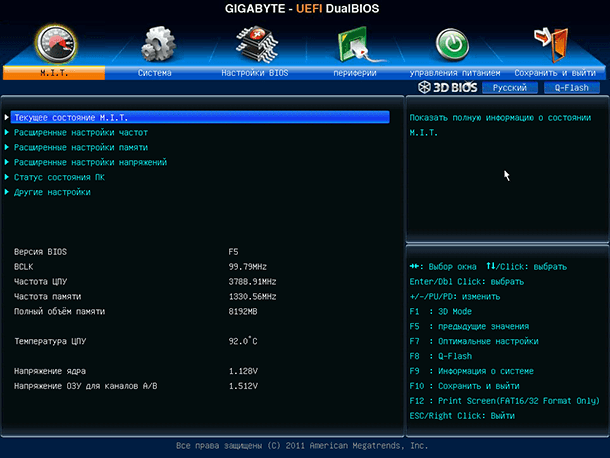The height and width of the screenshot is (458, 610).
Task: Click arrow beside Расширенные настройки памяти
Action: (x=7, y=147)
